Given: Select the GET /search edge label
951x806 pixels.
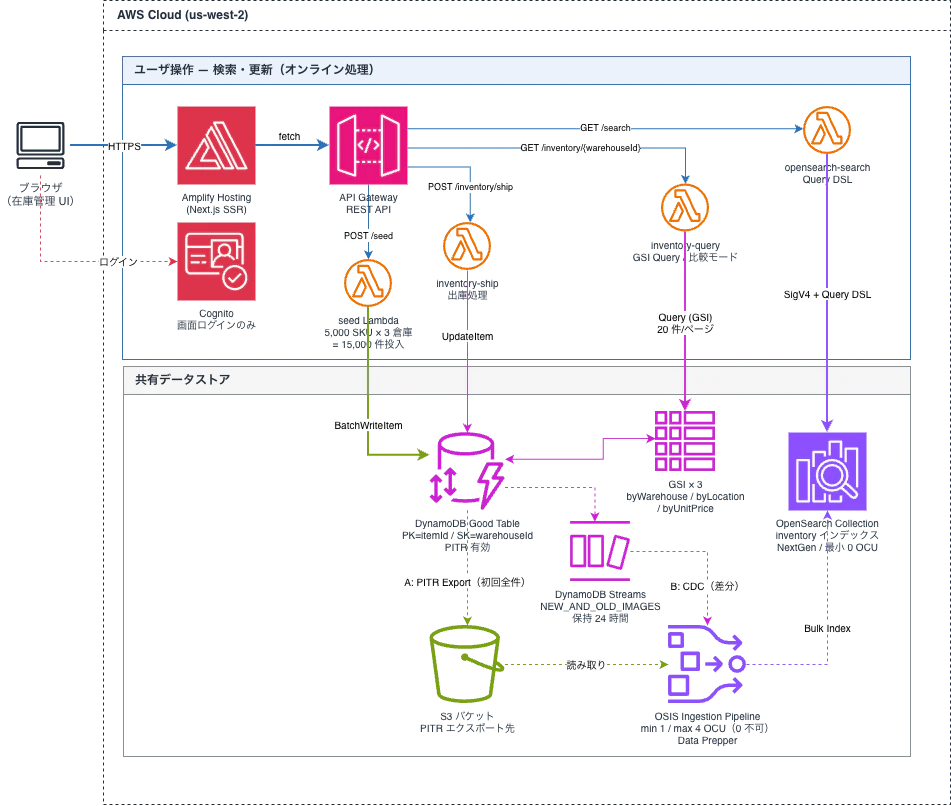Looking at the screenshot, I should [x=605, y=128].
